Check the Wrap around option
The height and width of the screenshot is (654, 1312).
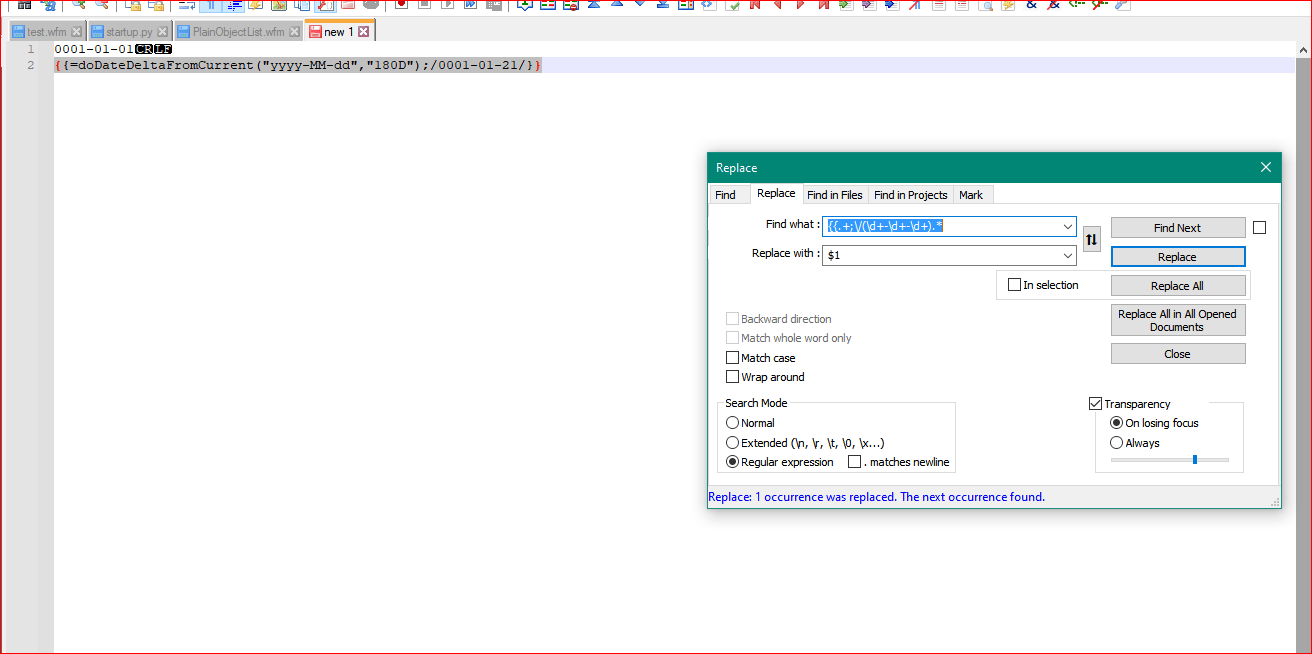click(733, 376)
